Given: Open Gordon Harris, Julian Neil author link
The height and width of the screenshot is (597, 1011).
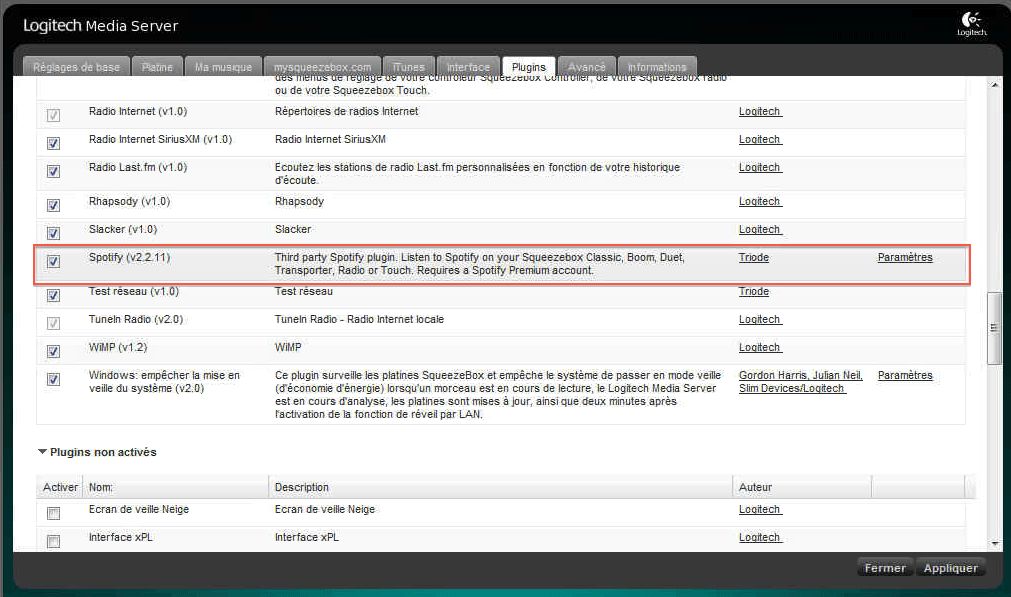Looking at the screenshot, I should tap(800, 375).
